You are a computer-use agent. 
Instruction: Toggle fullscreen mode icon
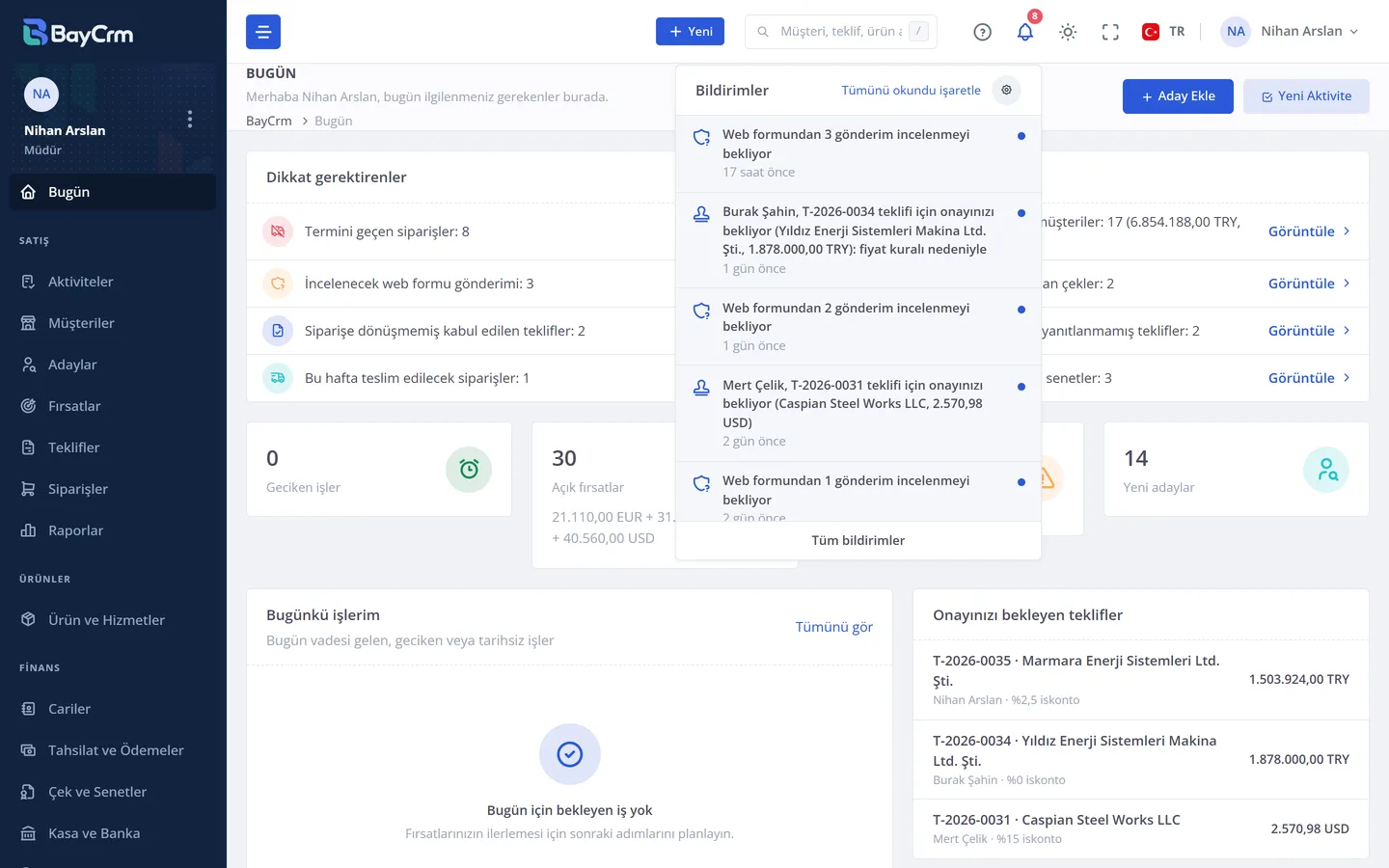tap(1110, 32)
